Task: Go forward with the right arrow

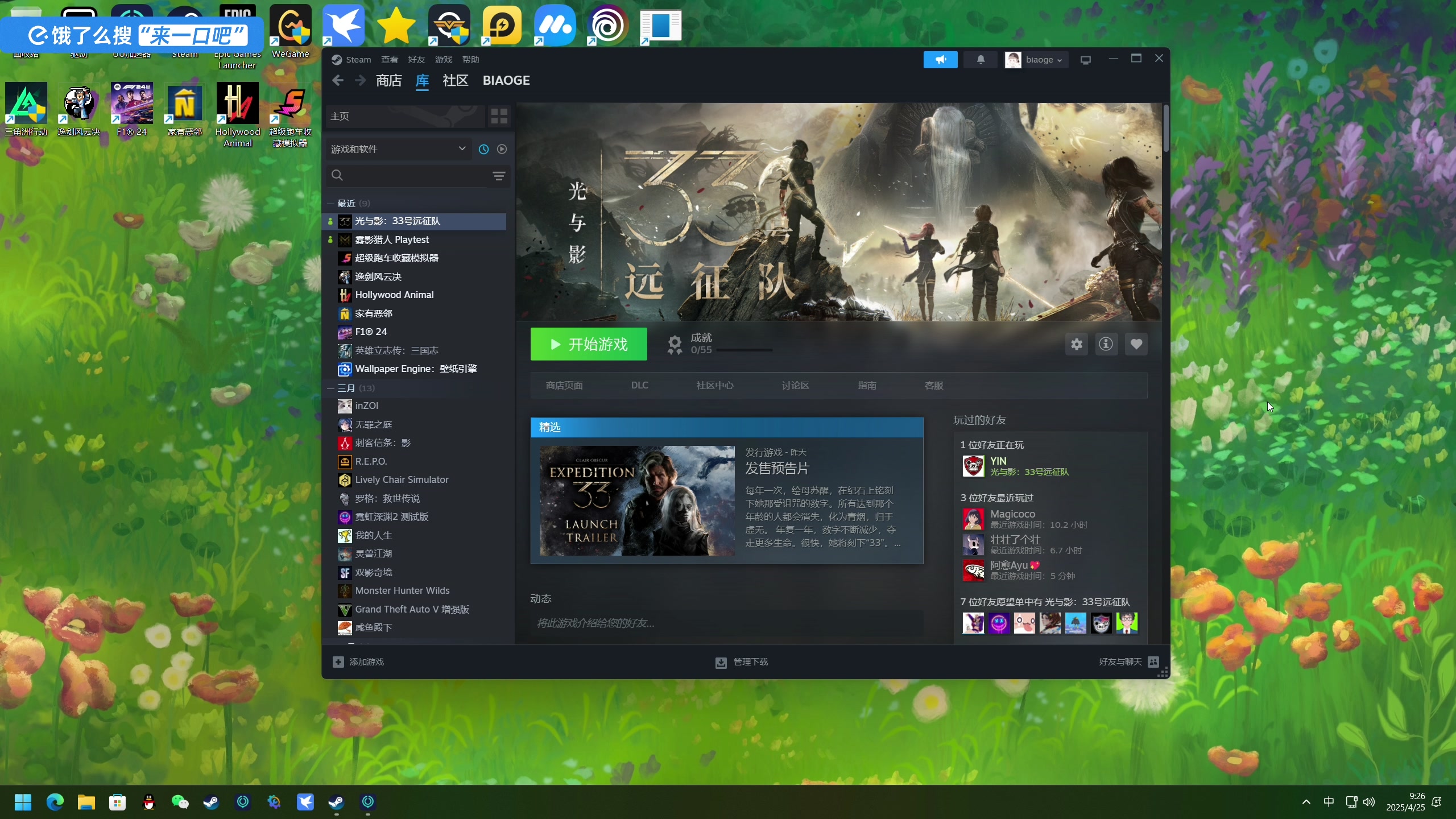Action: pos(361,81)
